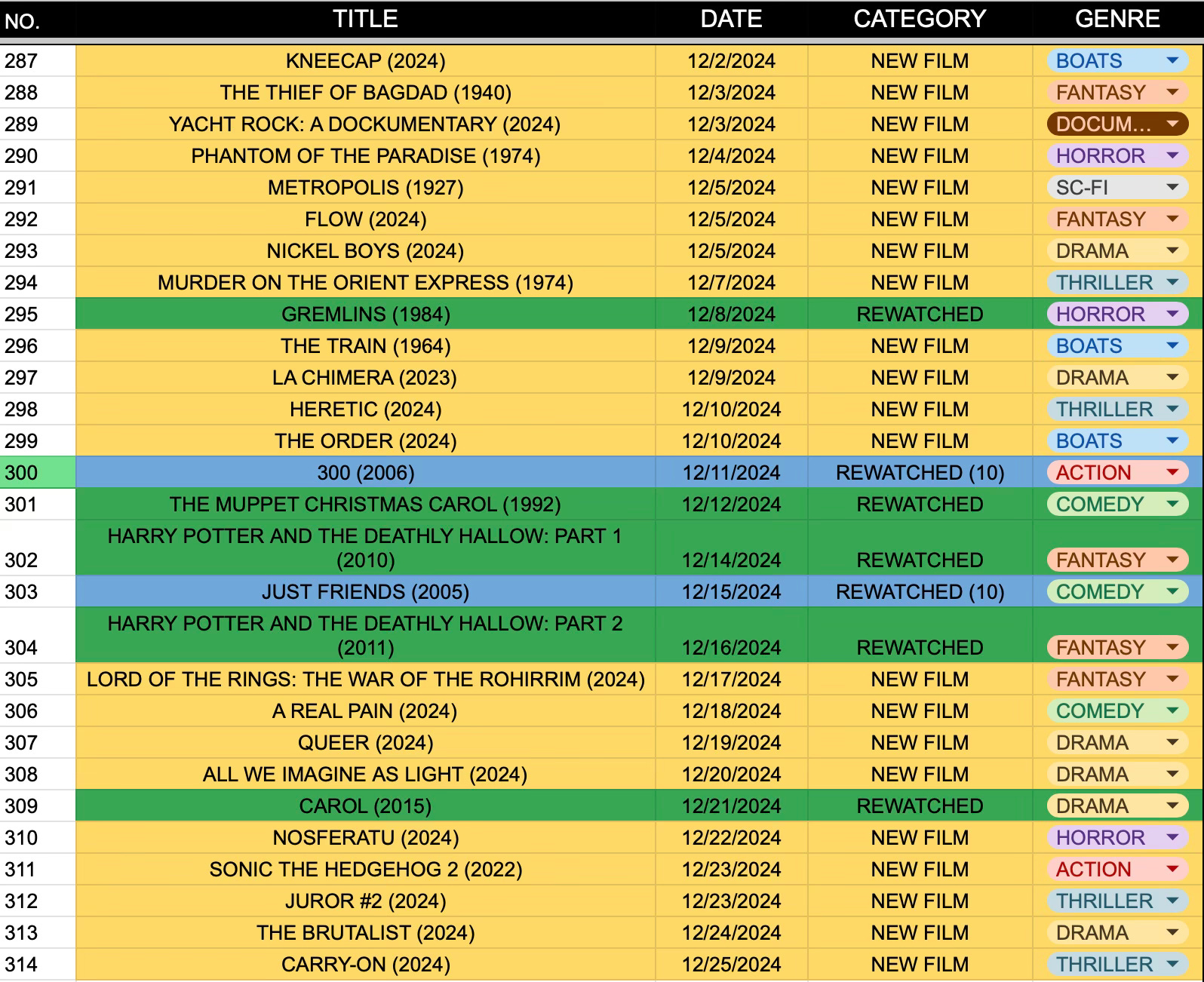Select the cell KNEECAP (2024)
1204x982 pixels.
coord(366,61)
